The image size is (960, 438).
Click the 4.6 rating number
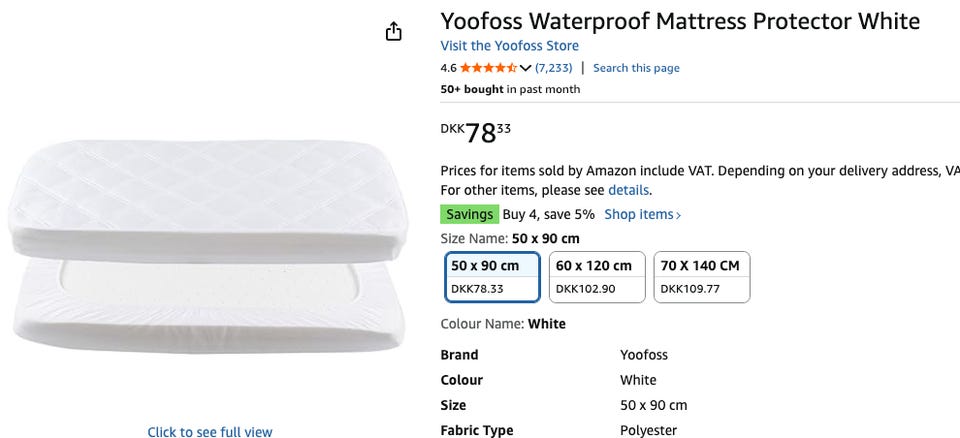tap(448, 68)
